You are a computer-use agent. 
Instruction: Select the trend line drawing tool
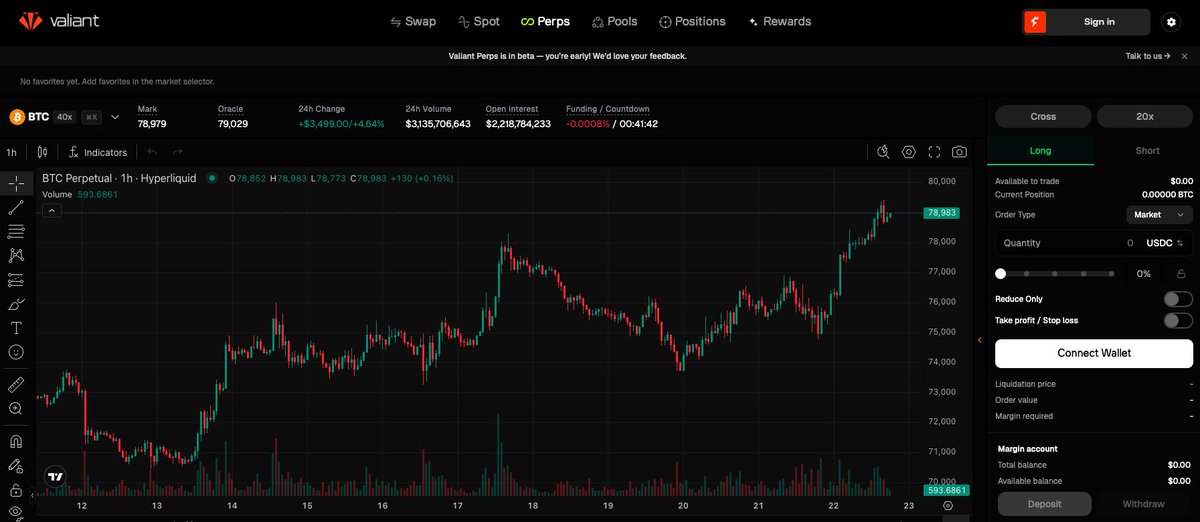tap(16, 207)
